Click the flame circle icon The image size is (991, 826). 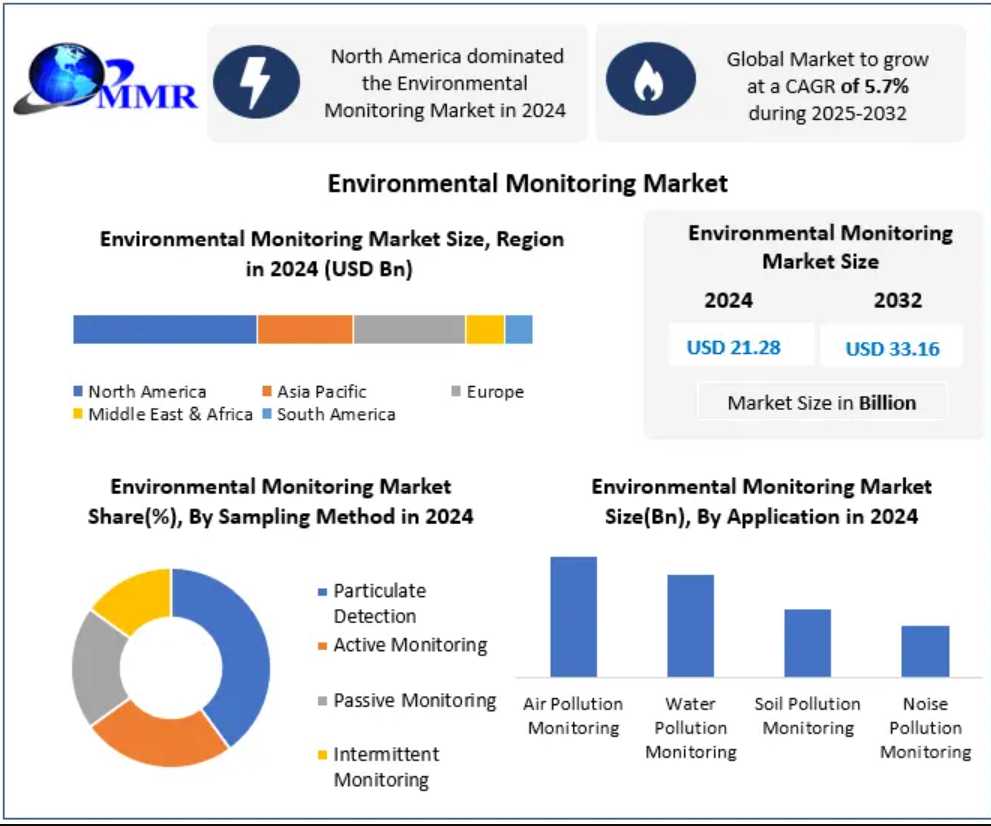[x=649, y=84]
